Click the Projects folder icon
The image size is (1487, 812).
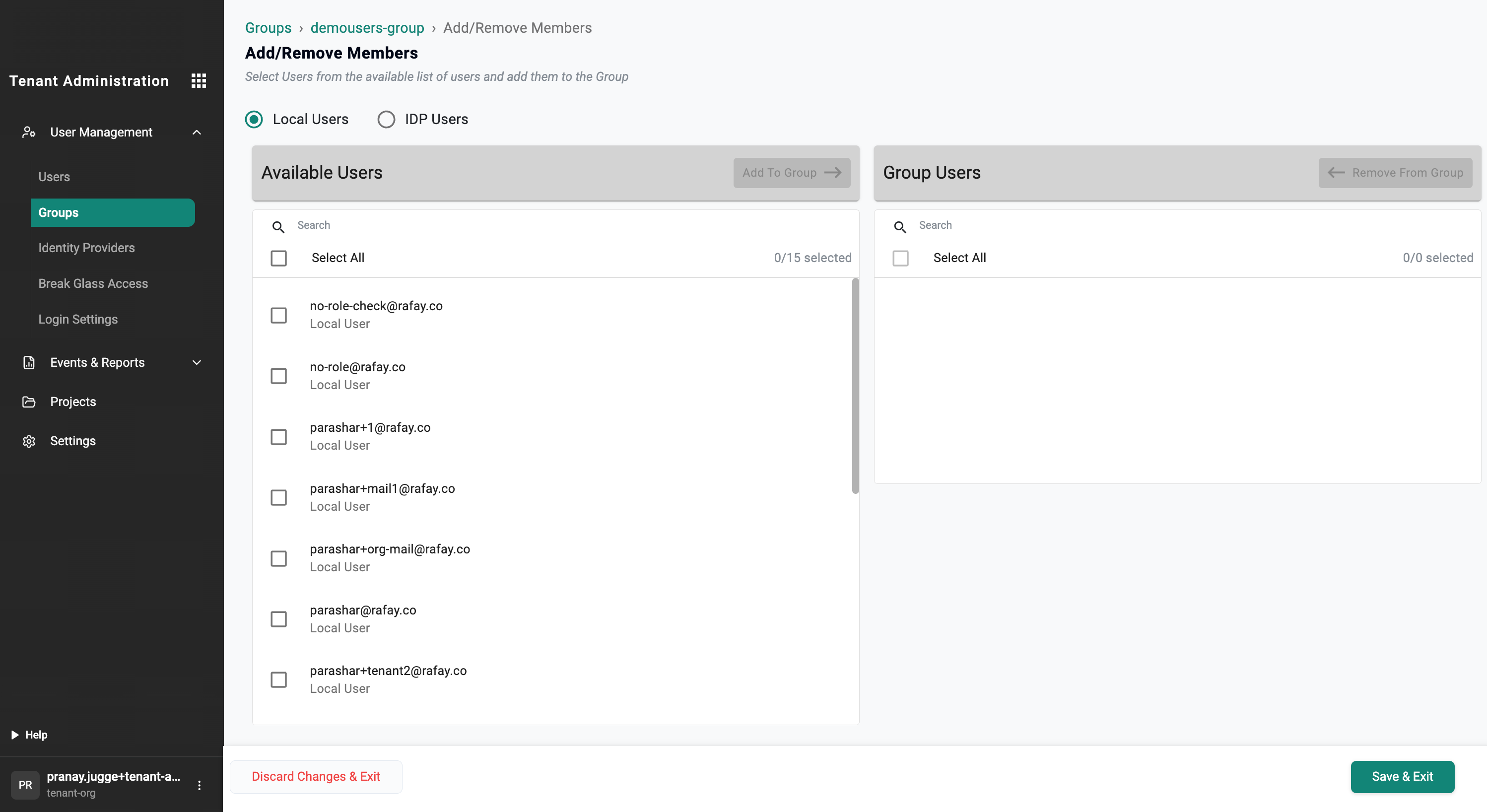coord(28,402)
